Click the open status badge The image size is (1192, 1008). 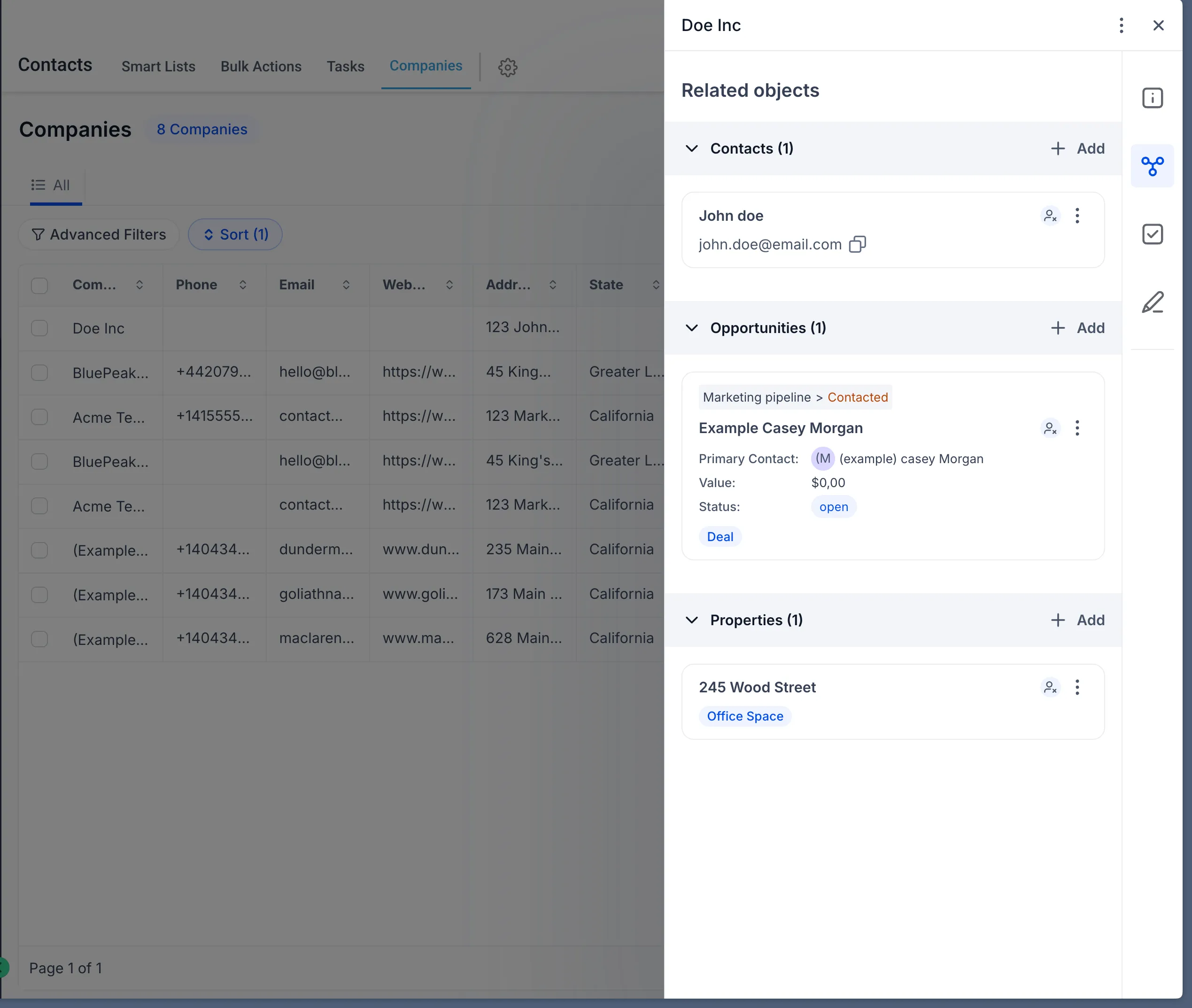(x=833, y=506)
